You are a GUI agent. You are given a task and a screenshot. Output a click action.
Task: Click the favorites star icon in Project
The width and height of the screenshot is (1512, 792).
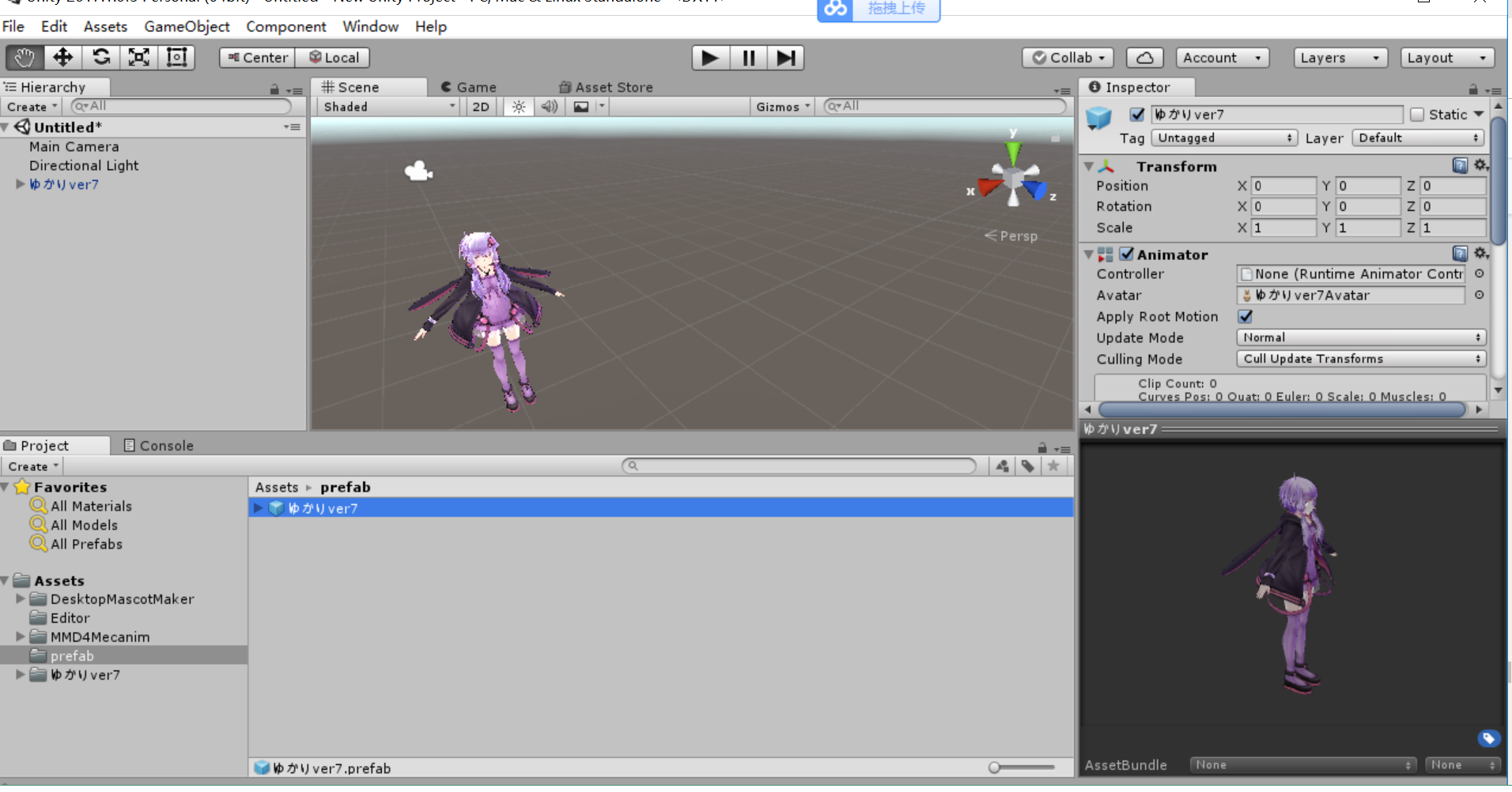[1053, 466]
